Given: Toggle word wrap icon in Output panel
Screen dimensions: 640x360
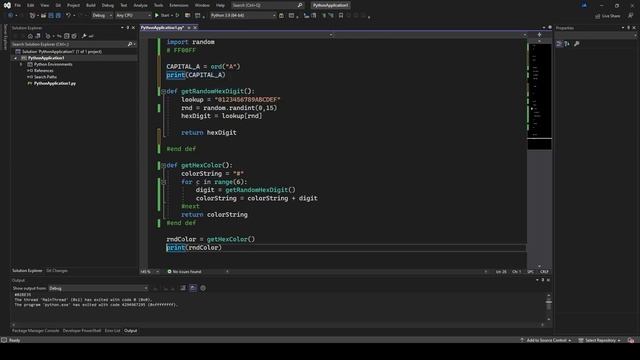Looking at the screenshot, I should (x=193, y=288).
